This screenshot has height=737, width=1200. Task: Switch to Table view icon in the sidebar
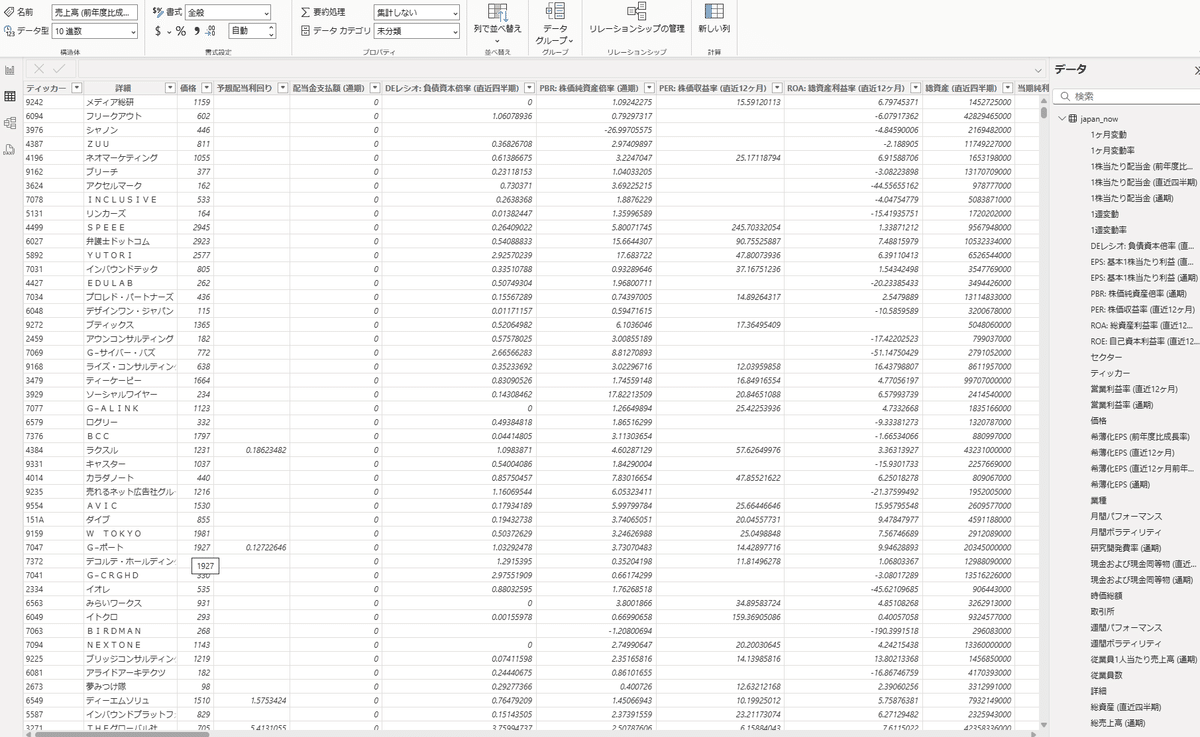pos(10,96)
